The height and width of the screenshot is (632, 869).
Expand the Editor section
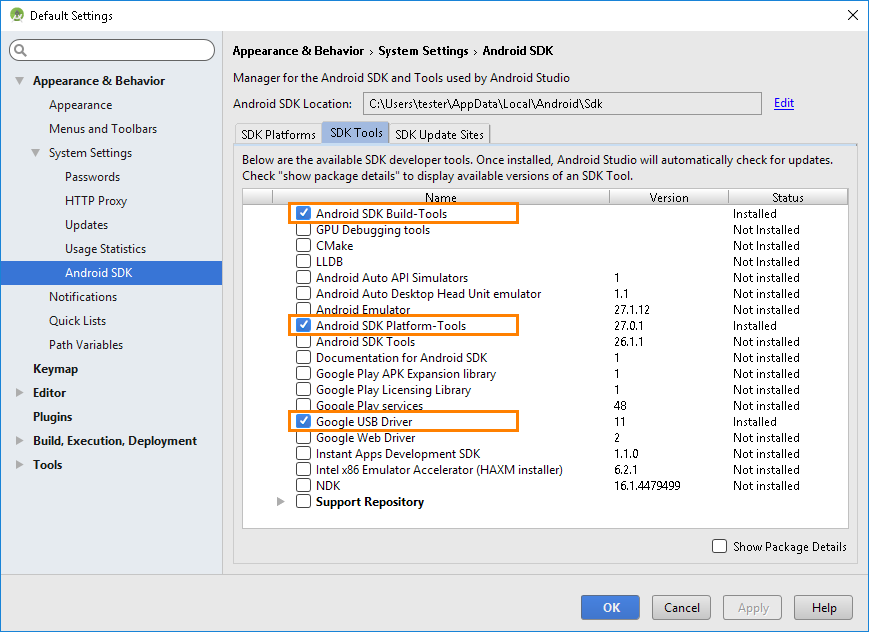(x=19, y=393)
